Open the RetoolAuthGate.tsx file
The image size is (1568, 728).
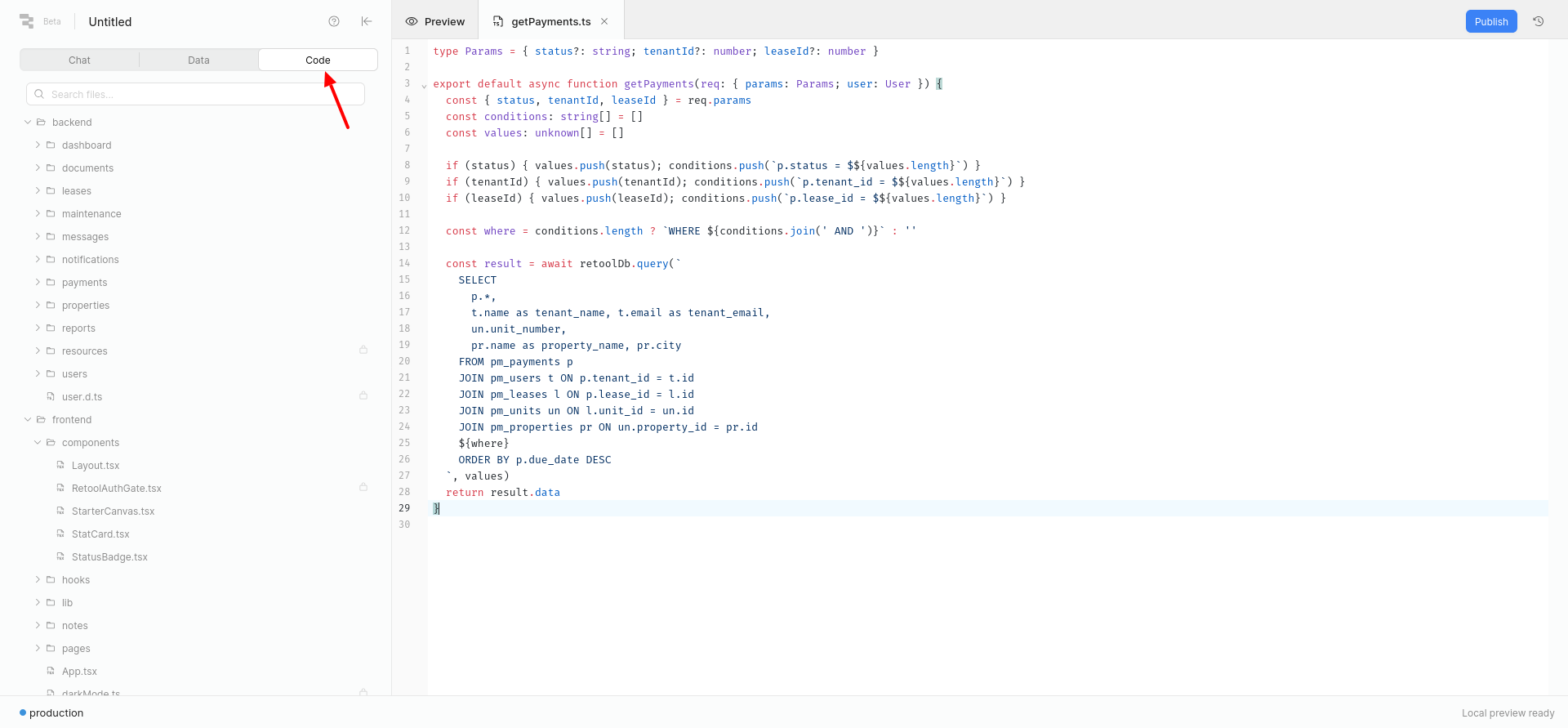117,488
